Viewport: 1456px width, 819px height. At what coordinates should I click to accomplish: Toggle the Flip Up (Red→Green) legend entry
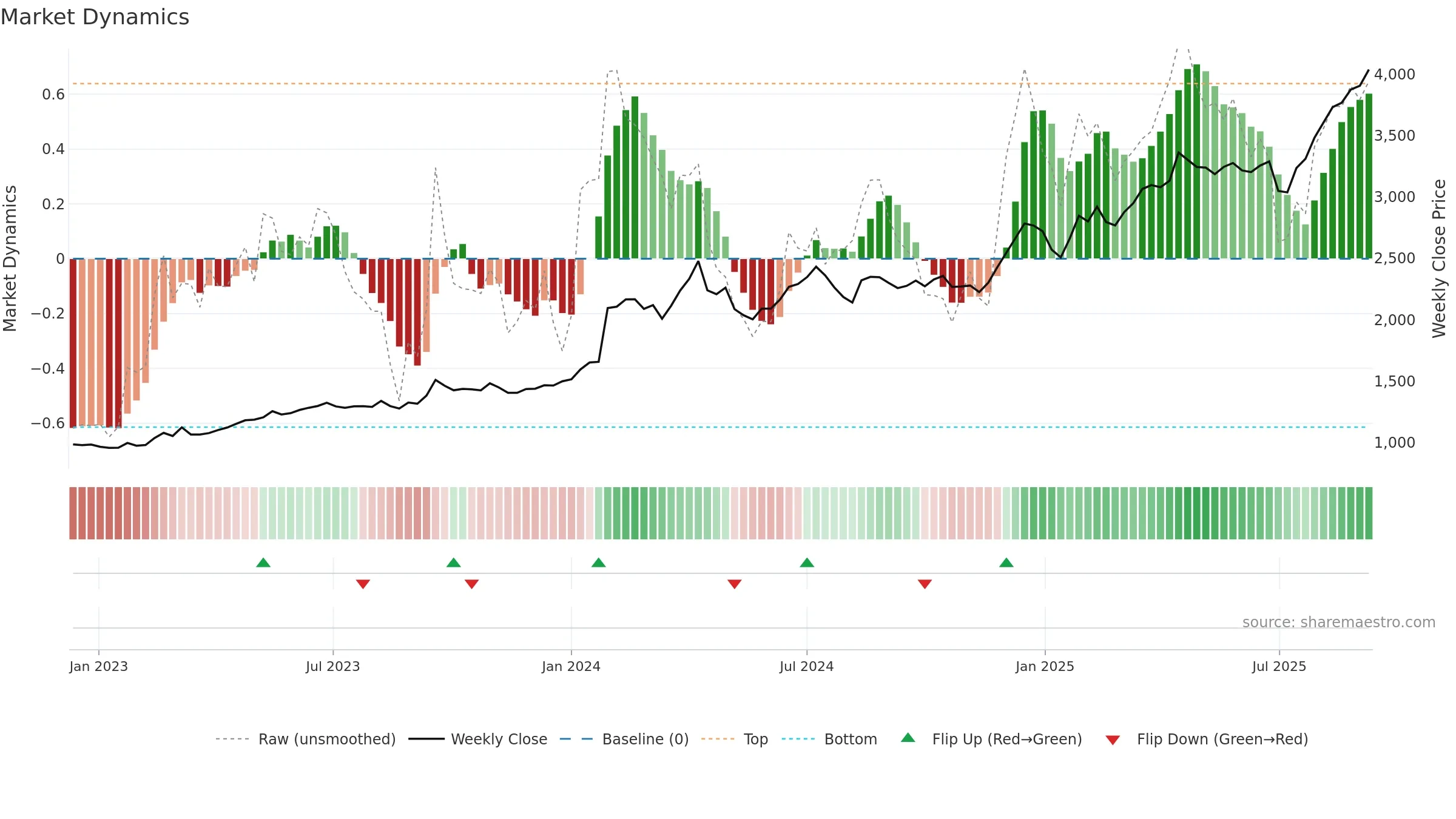pos(991,739)
